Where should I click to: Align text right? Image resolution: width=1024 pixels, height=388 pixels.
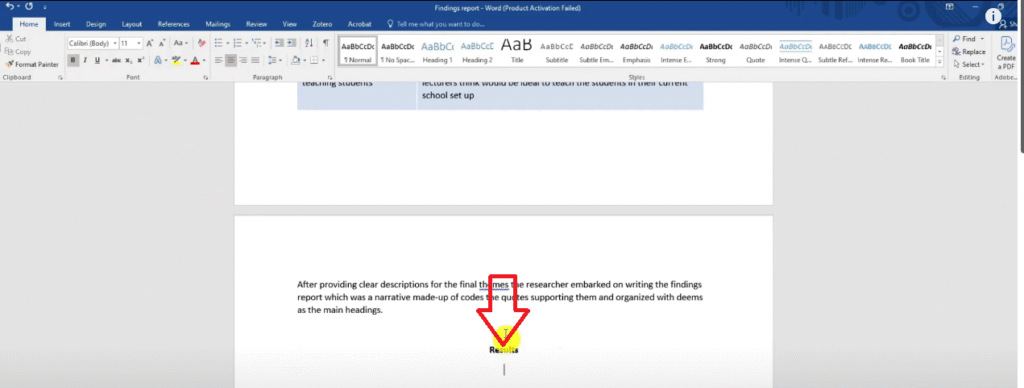click(x=244, y=60)
